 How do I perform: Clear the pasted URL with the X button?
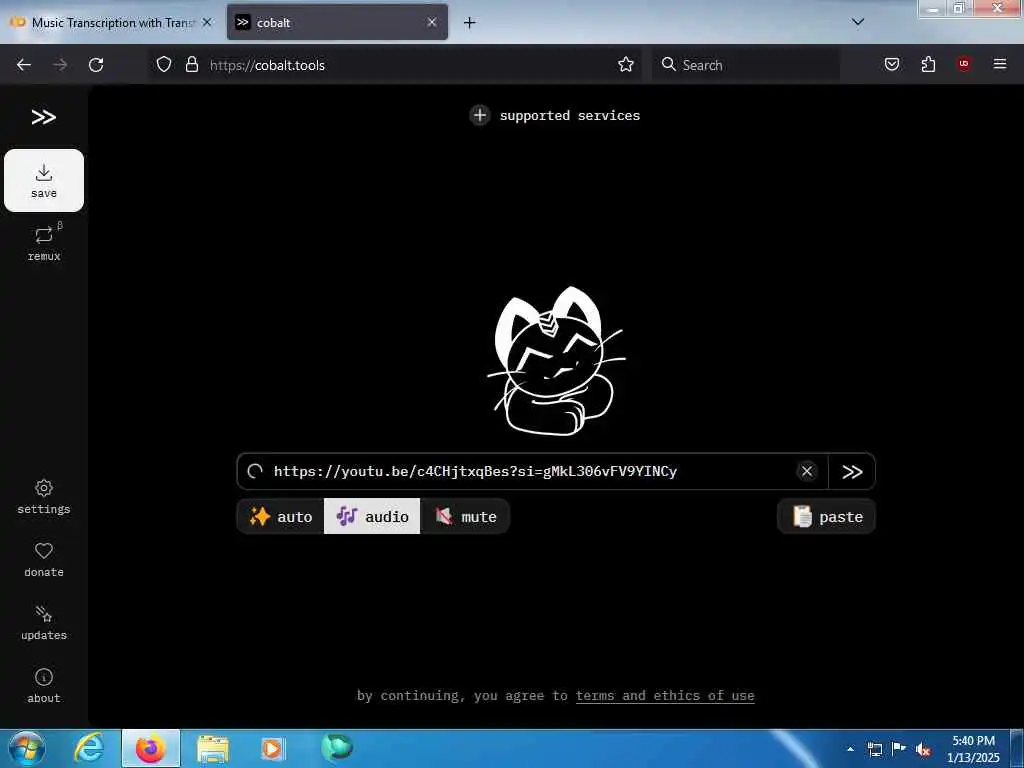(807, 472)
